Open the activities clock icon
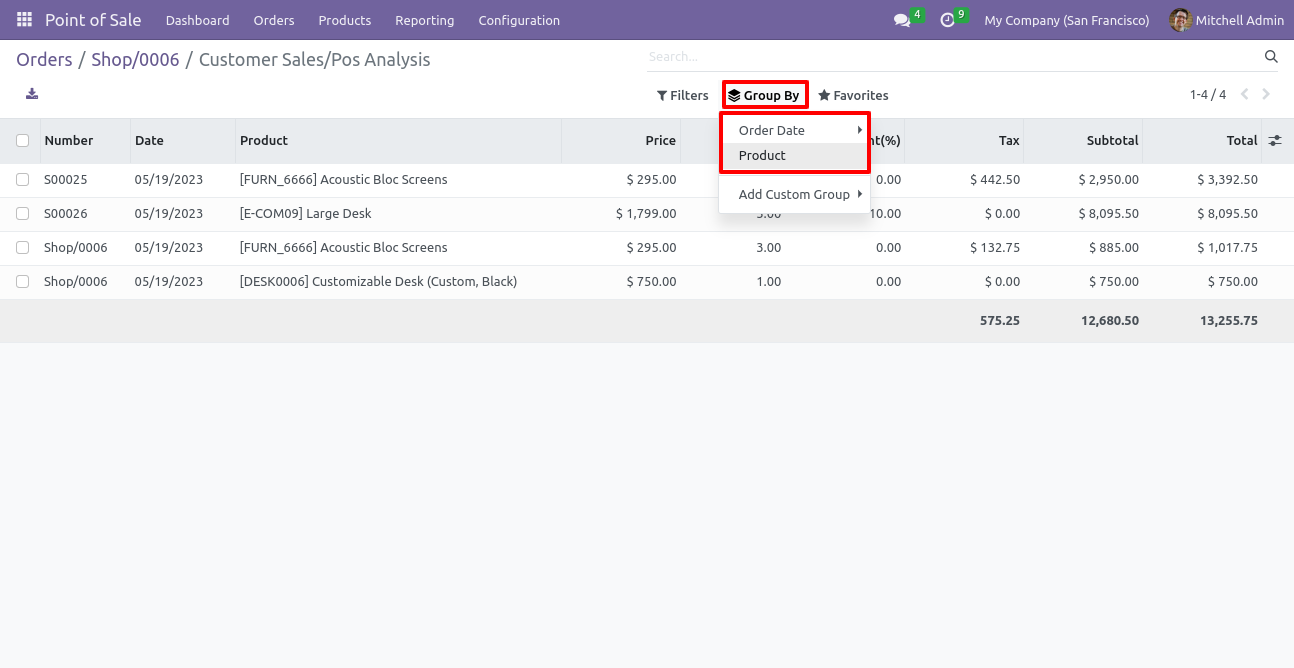Viewport: 1294px width, 668px height. click(x=947, y=20)
